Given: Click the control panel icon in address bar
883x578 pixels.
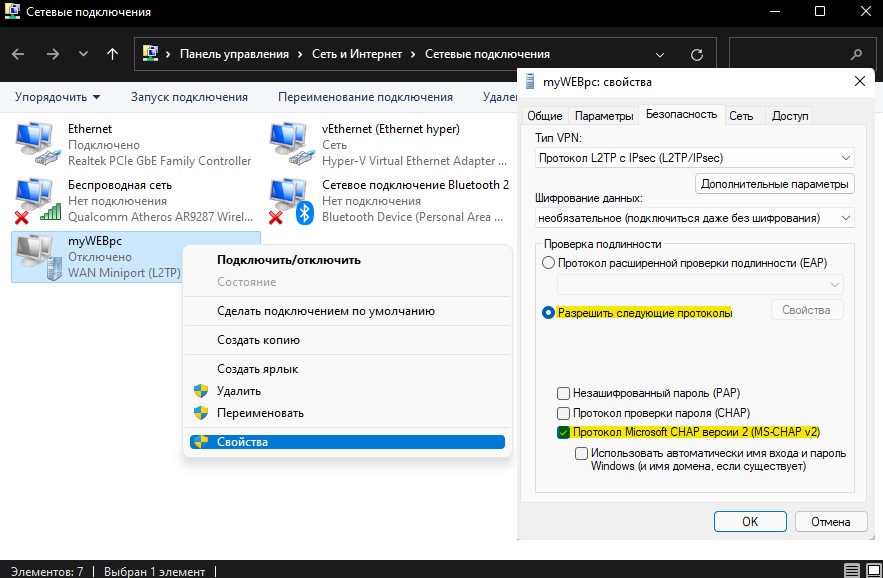Looking at the screenshot, I should coord(150,54).
